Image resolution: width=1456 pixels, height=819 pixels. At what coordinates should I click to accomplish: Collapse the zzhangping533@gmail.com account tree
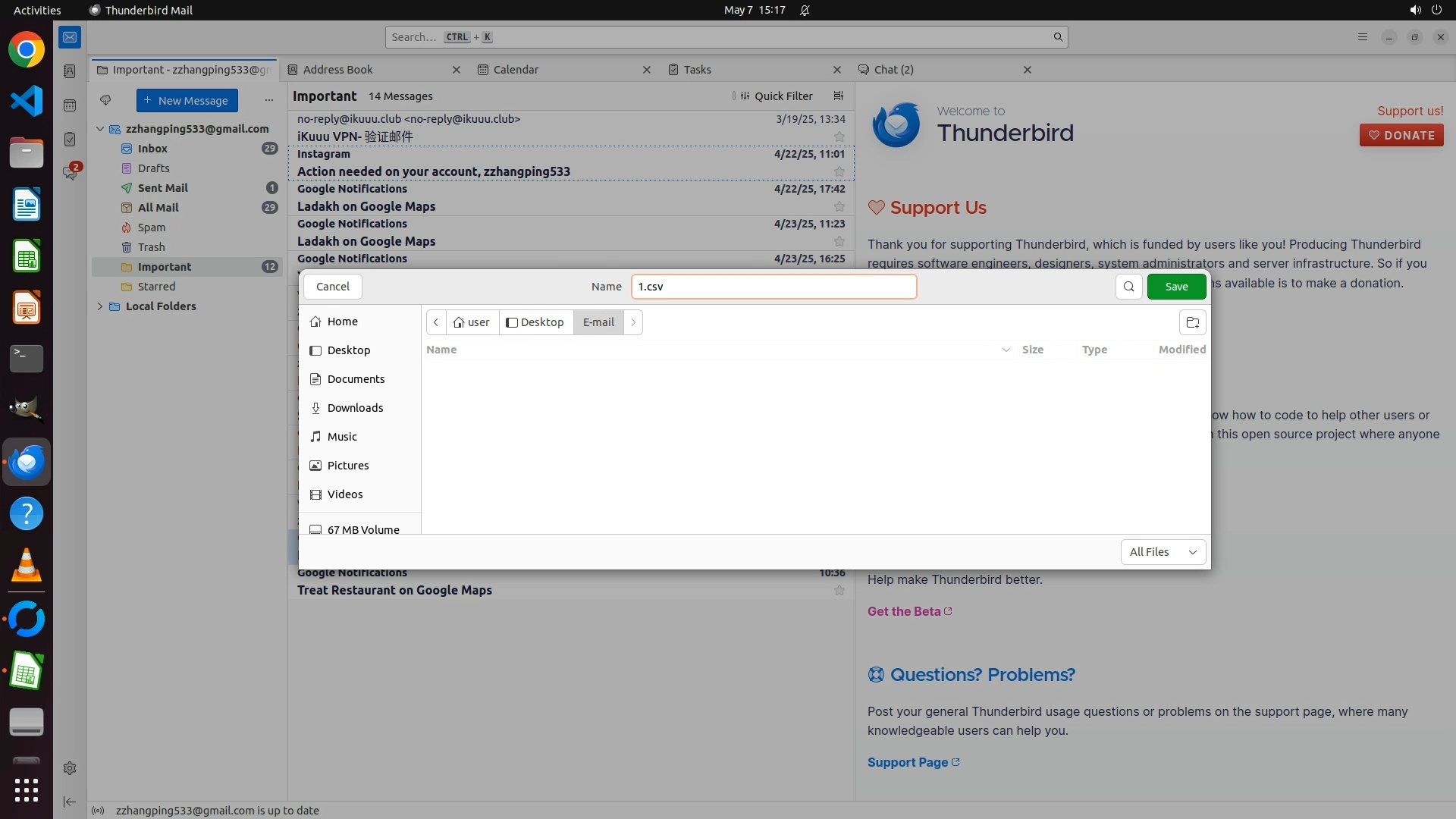pos(100,129)
